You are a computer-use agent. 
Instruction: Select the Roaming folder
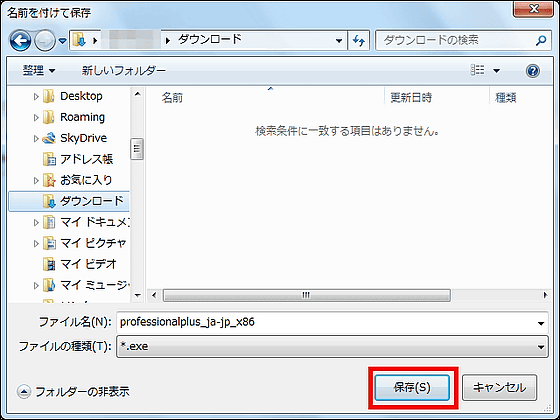coord(82,117)
